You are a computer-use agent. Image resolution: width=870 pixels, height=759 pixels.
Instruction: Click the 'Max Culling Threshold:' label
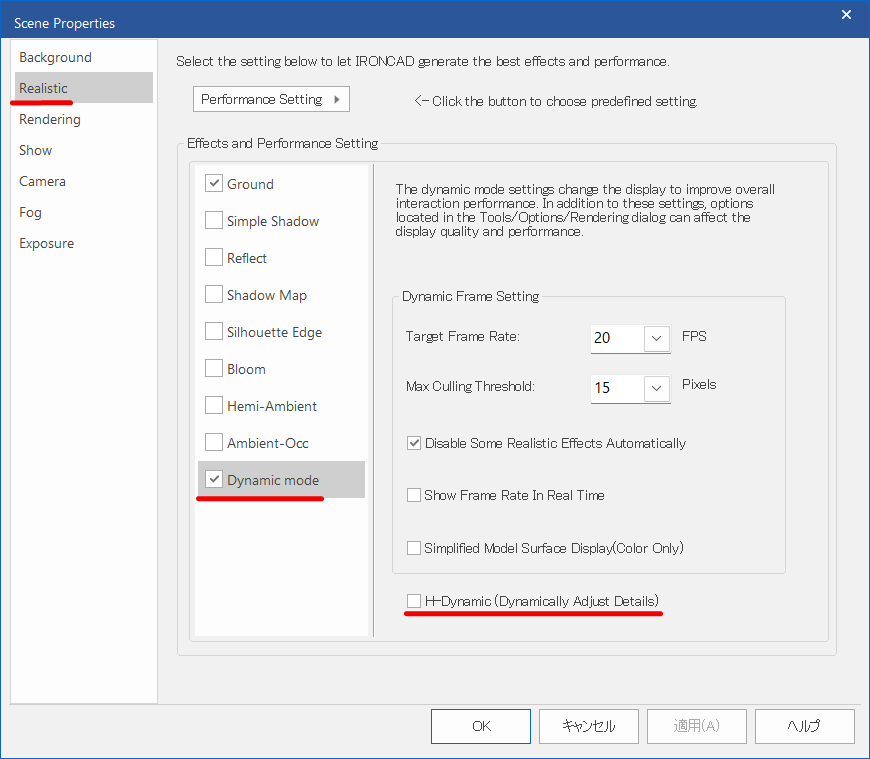coord(471,386)
